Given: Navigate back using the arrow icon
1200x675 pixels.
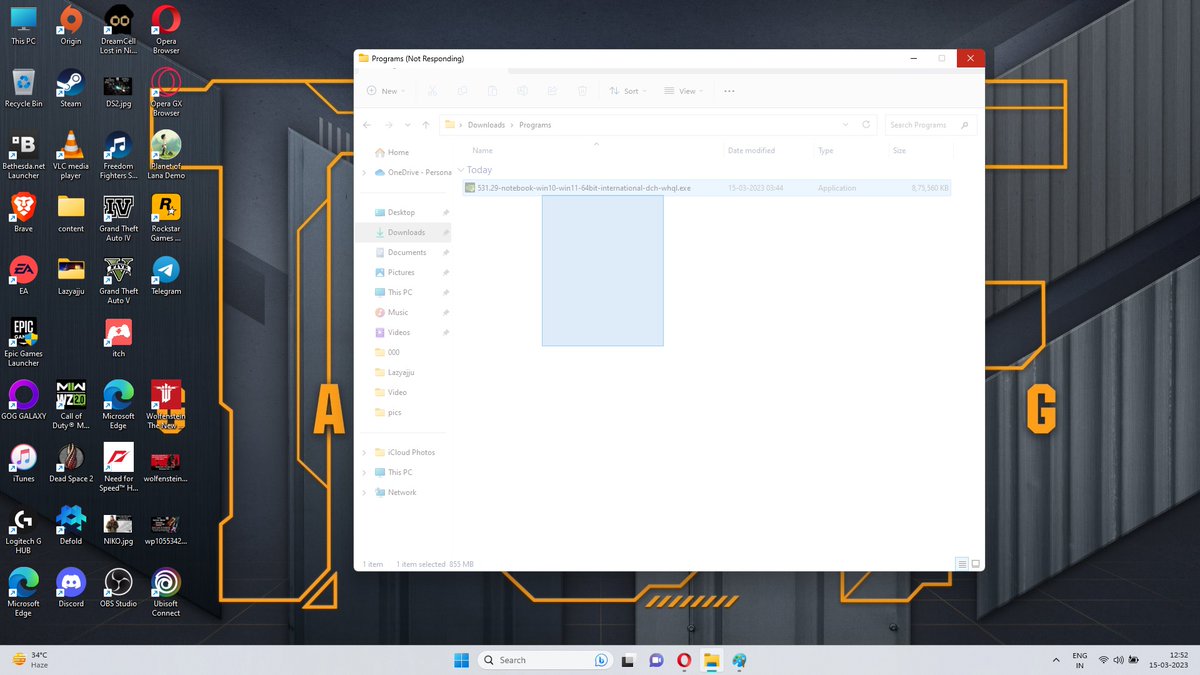Looking at the screenshot, I should [366, 124].
